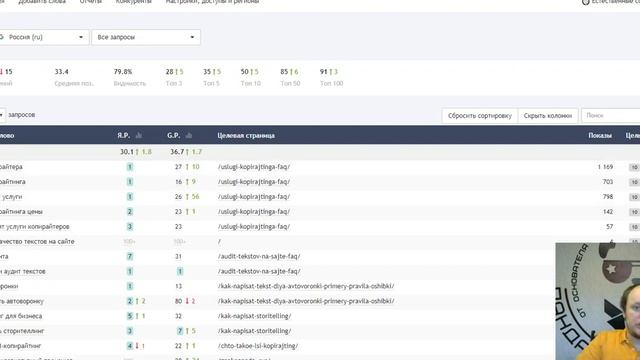Select the Топ 100 statistic
The width and height of the screenshot is (640, 360).
click(331, 77)
